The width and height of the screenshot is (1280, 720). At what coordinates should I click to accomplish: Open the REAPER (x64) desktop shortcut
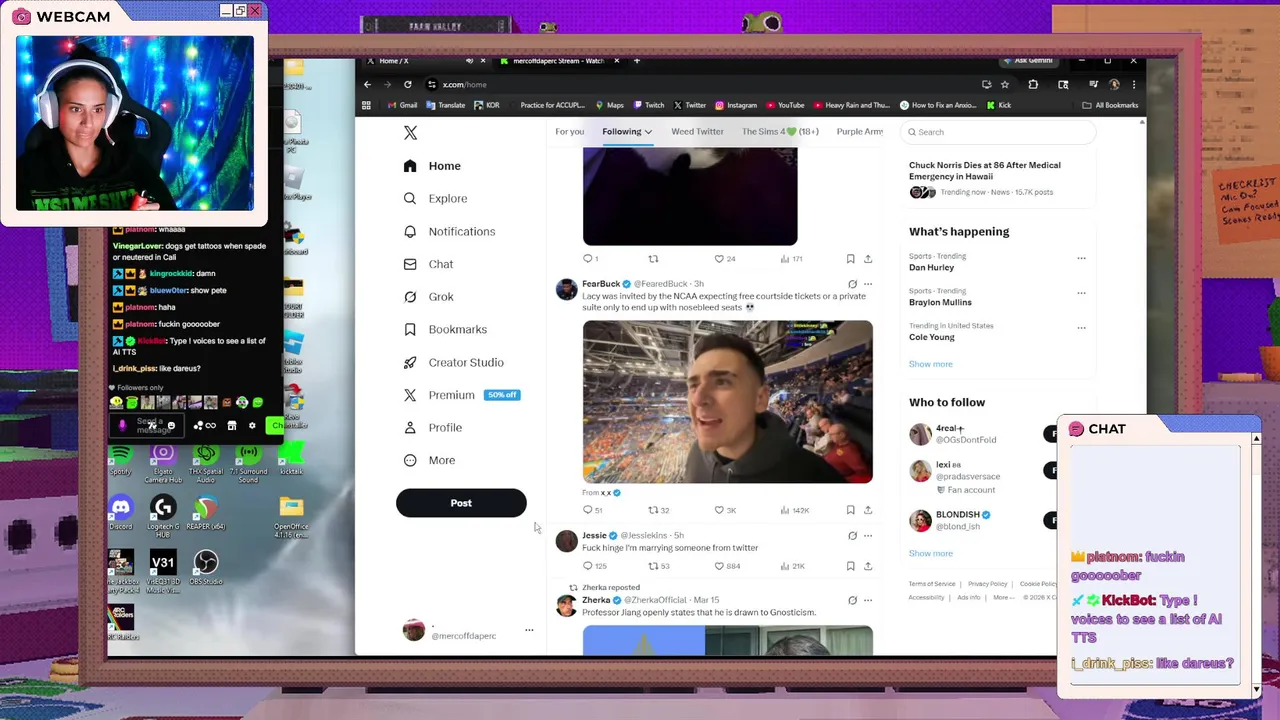pos(205,513)
